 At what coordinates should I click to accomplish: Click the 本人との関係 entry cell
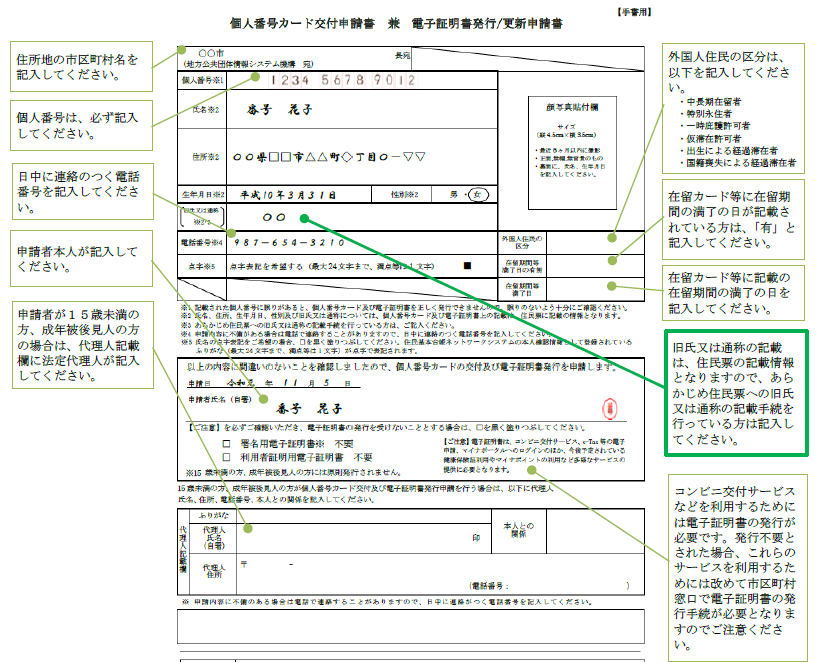pyautogui.click(x=595, y=531)
